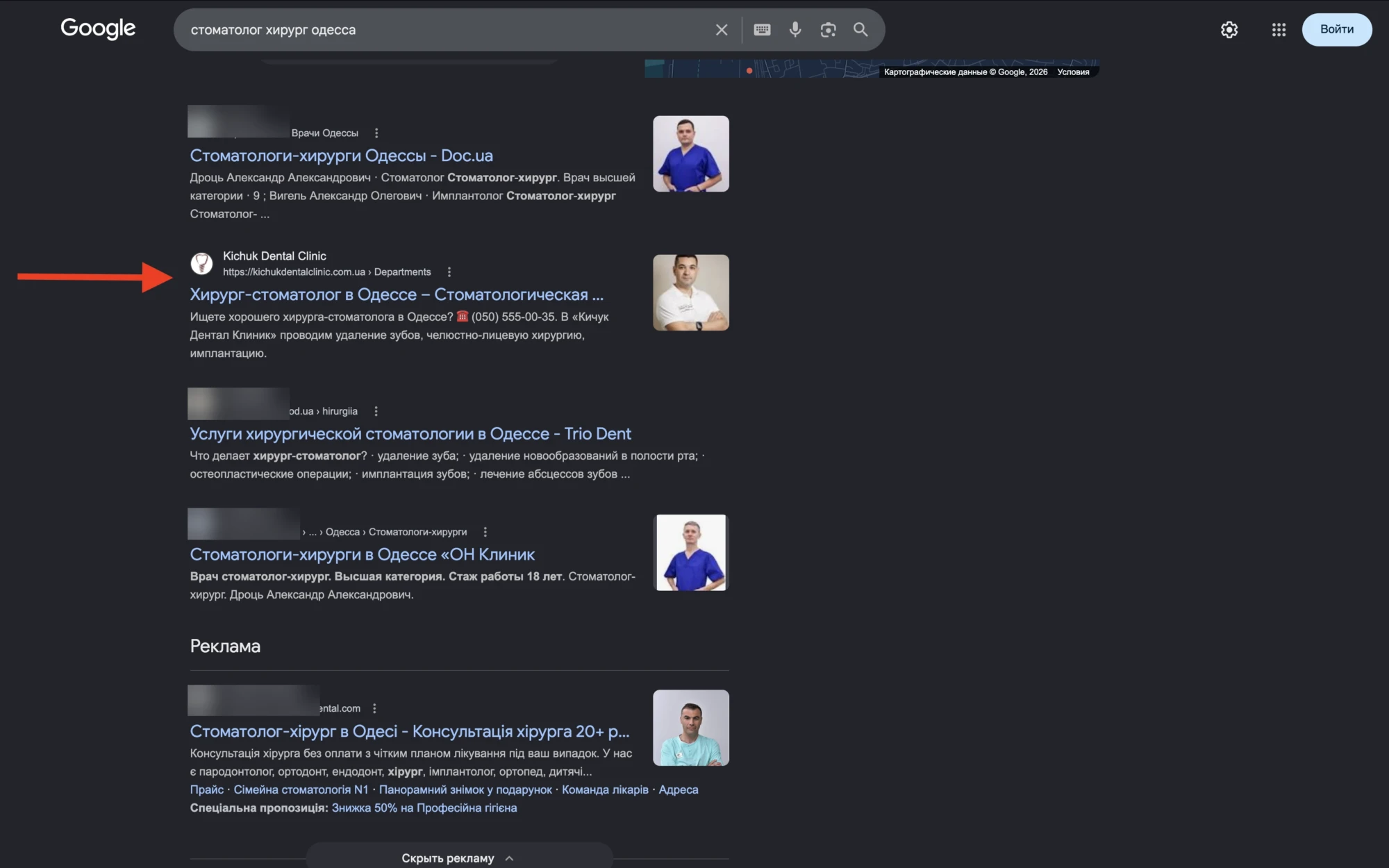The height and width of the screenshot is (868, 1389).
Task: Open the Kichuk Dental Clinic doctor thumbnail
Action: pos(691,292)
